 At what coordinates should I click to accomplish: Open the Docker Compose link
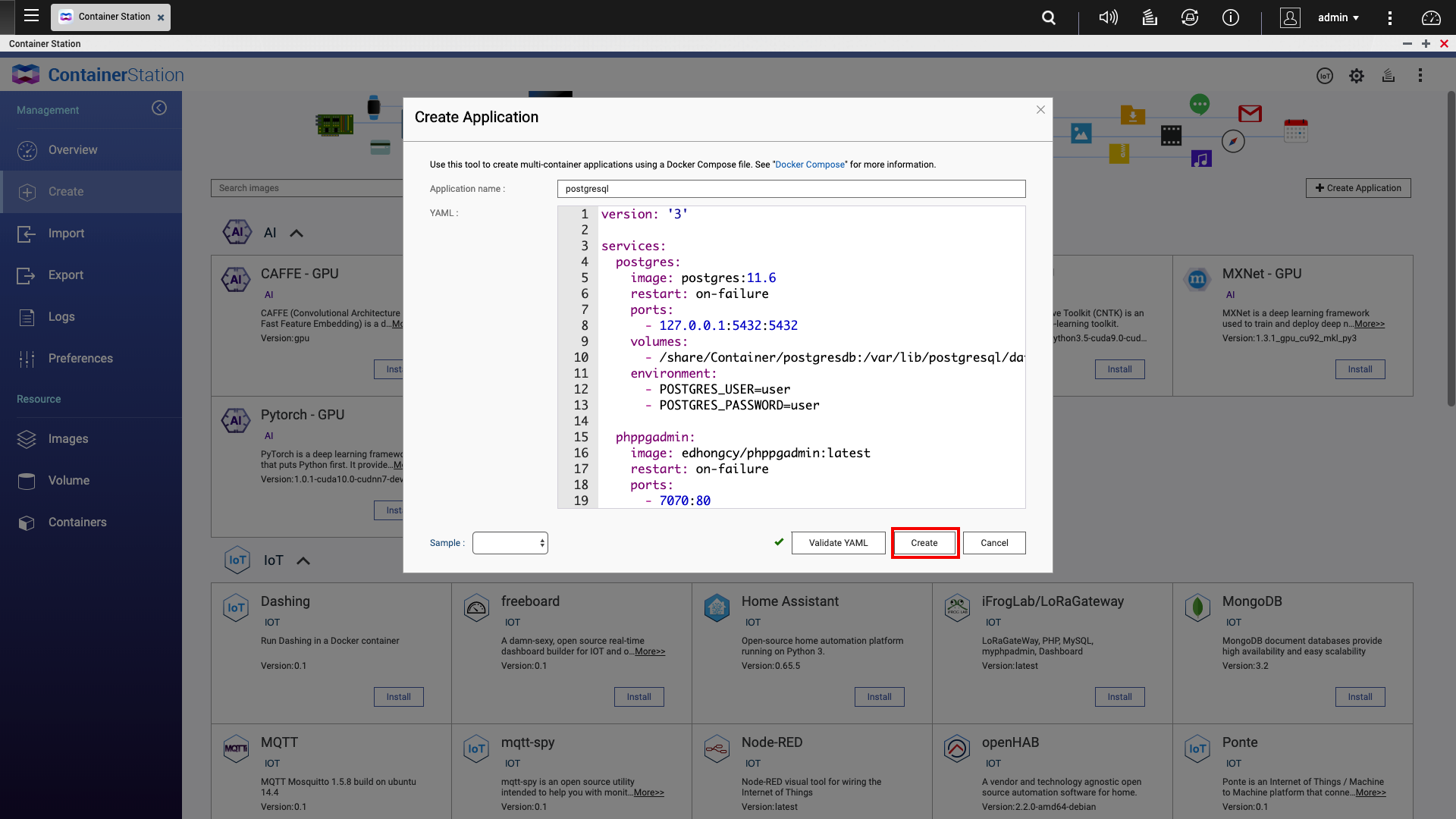(x=809, y=165)
